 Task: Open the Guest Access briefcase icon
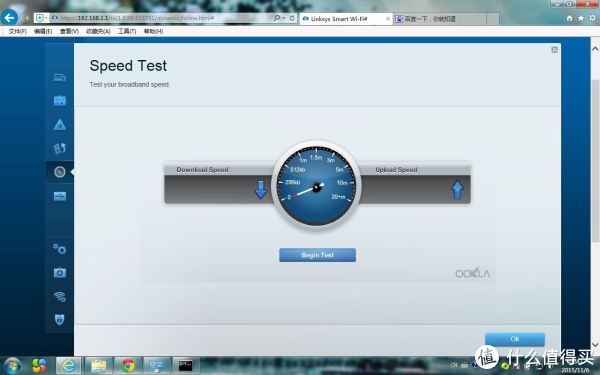[60, 101]
